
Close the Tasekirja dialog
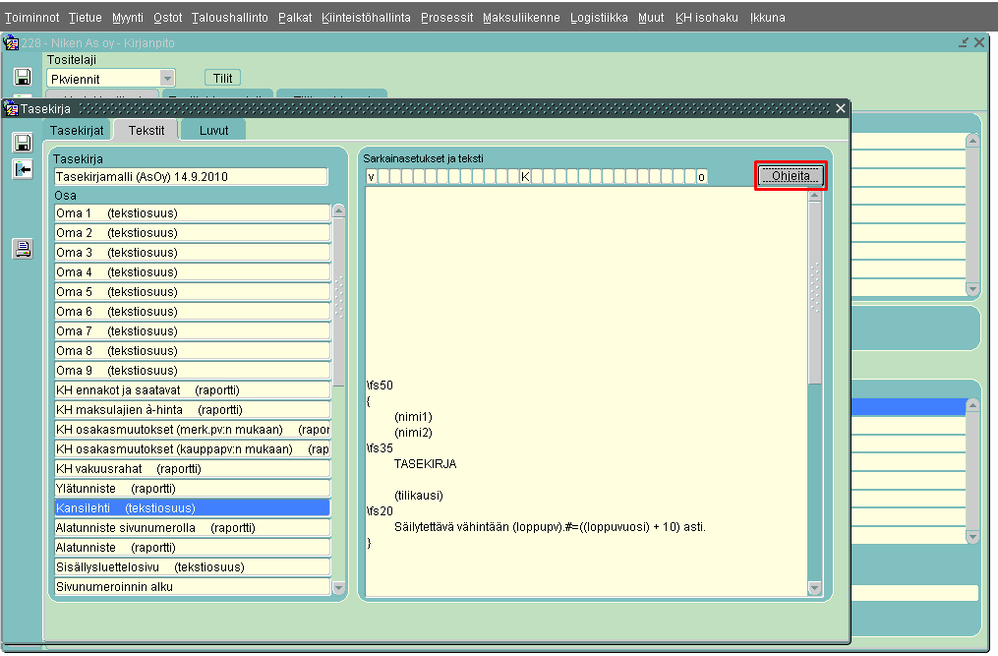pos(840,109)
